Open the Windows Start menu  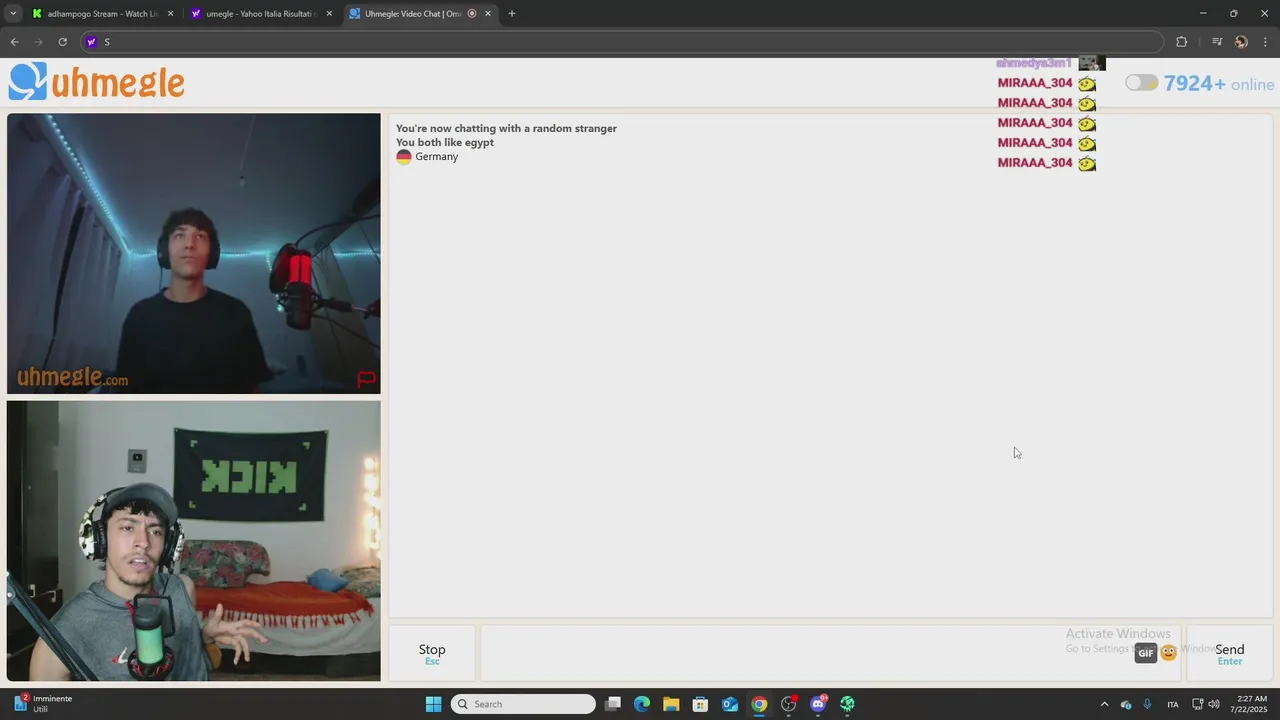pos(433,704)
